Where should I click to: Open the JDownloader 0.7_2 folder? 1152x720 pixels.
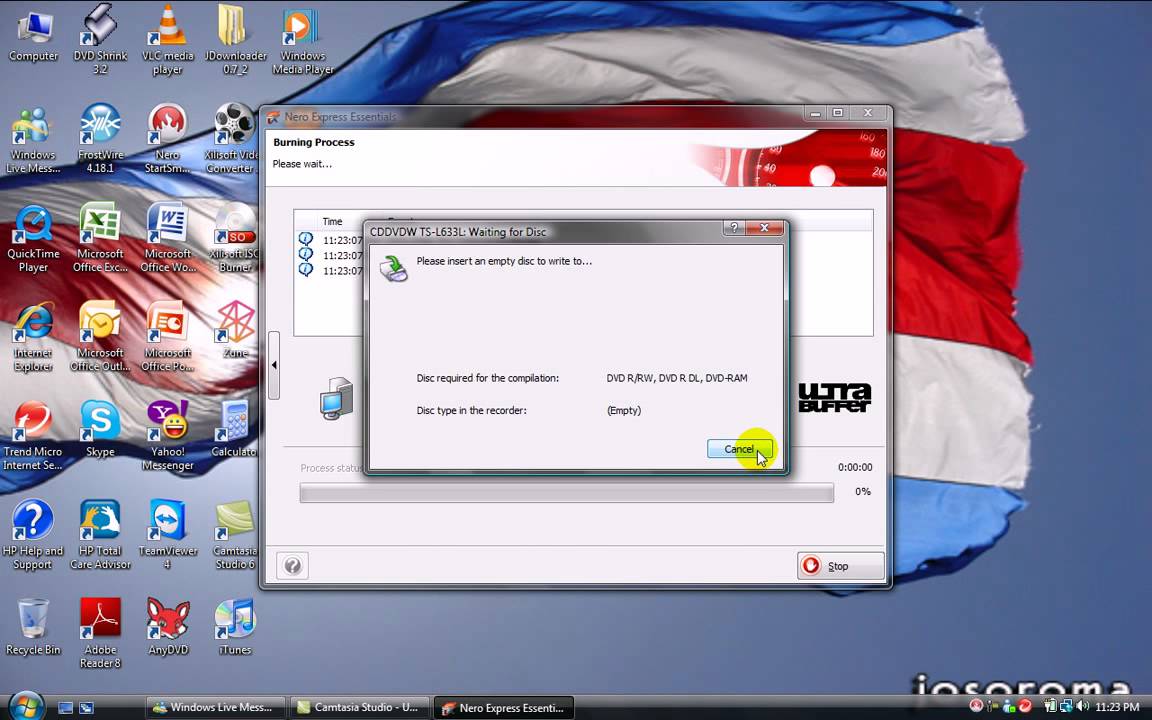pos(235,39)
